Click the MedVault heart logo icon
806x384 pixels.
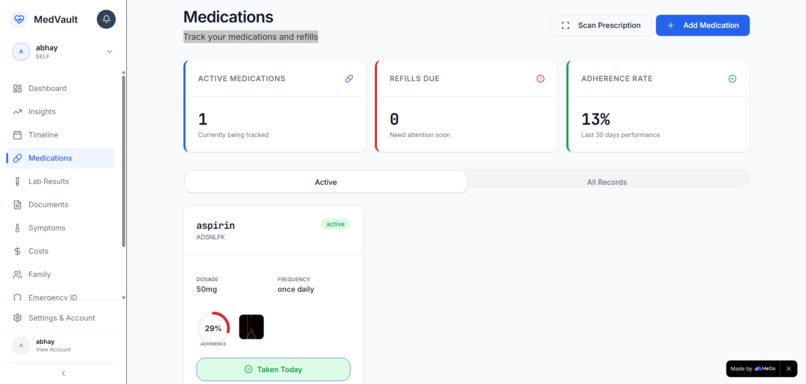pyautogui.click(x=20, y=20)
